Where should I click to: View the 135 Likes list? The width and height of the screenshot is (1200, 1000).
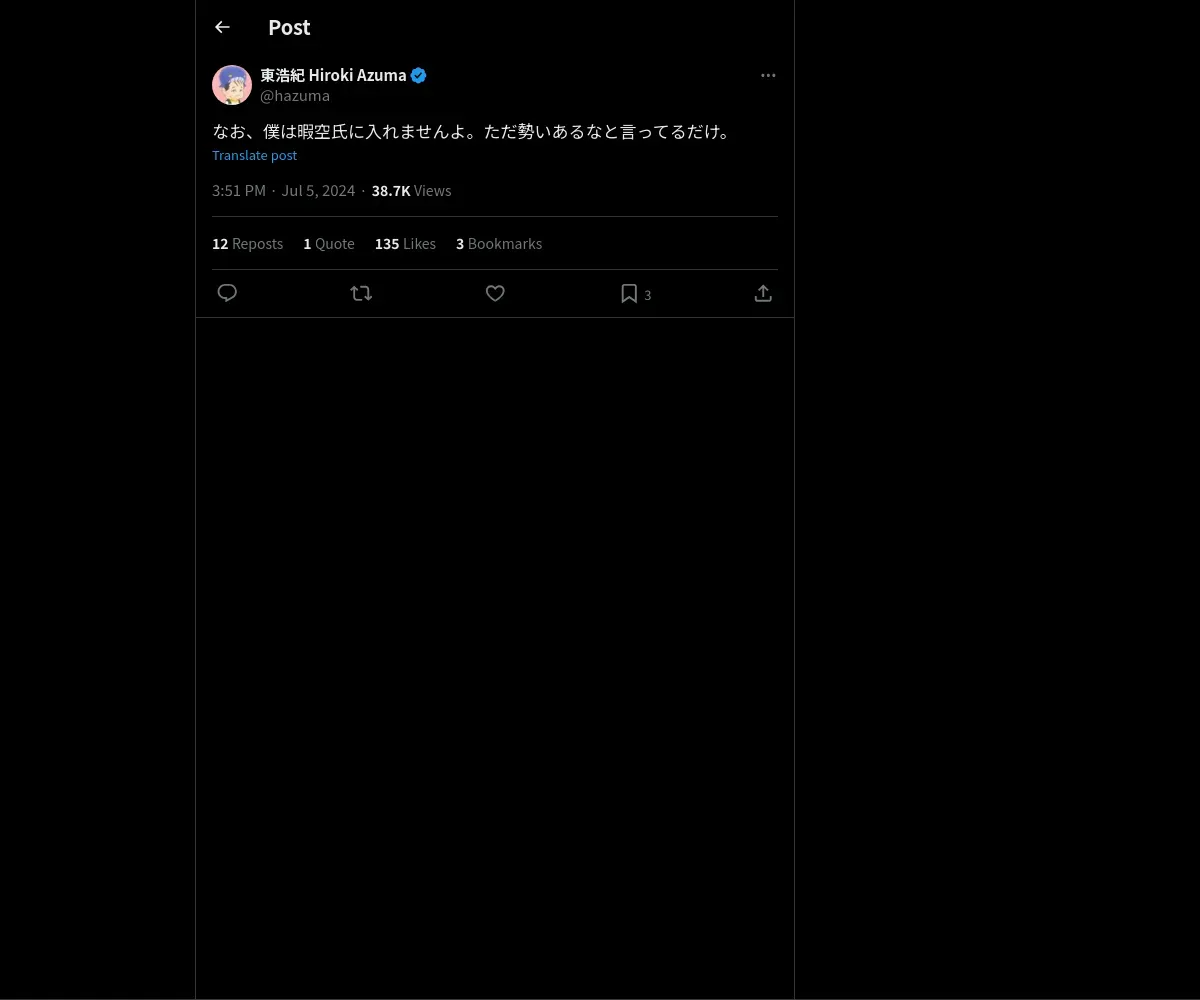[405, 244]
